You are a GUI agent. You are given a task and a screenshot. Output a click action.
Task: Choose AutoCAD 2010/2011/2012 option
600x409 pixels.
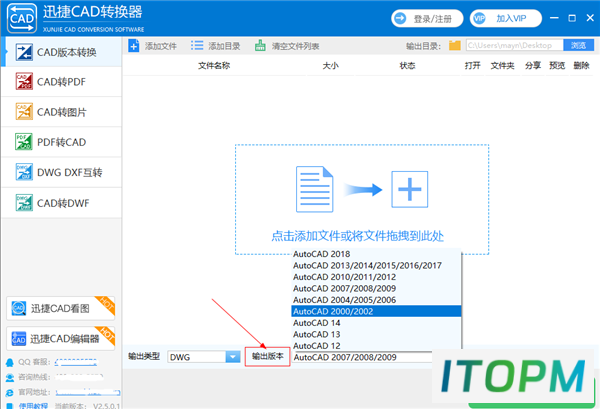tap(376, 277)
